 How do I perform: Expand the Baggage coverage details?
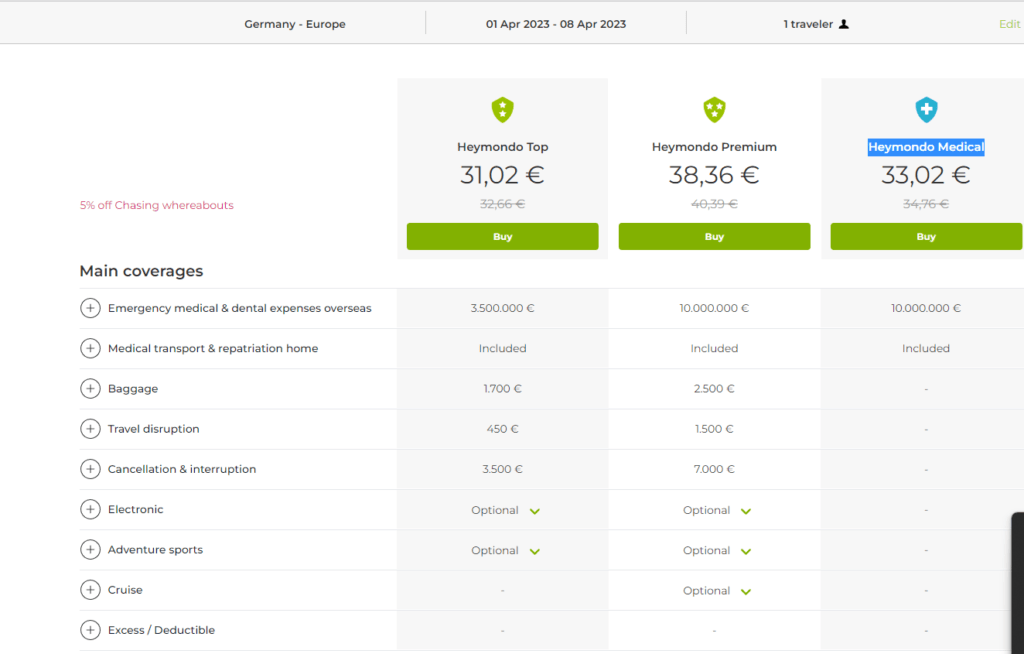pos(90,389)
